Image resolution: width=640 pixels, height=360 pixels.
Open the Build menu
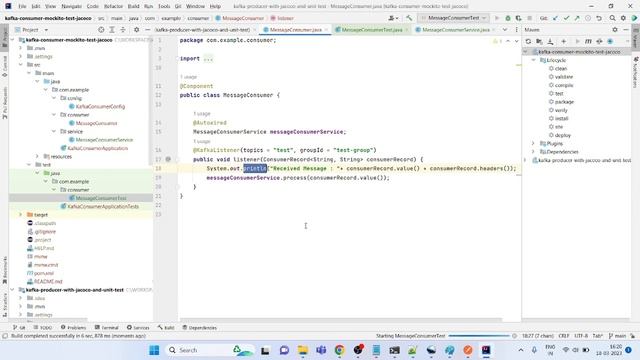pos(133,6)
